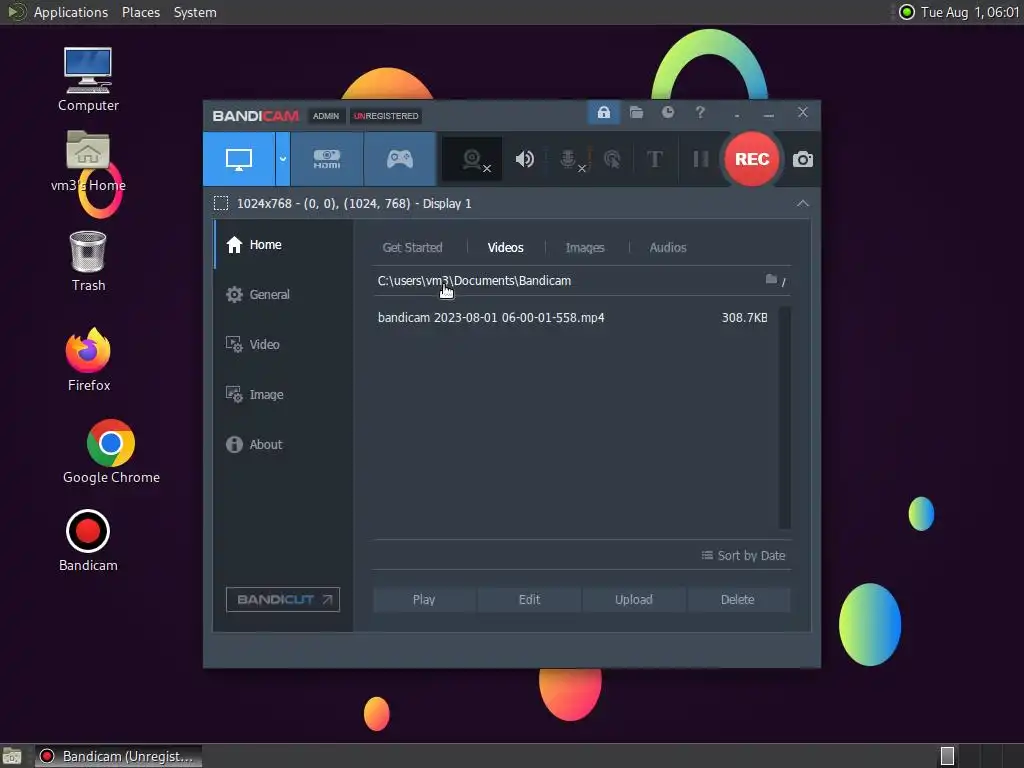Select screen recording mode
The height and width of the screenshot is (768, 1024).
(238, 159)
